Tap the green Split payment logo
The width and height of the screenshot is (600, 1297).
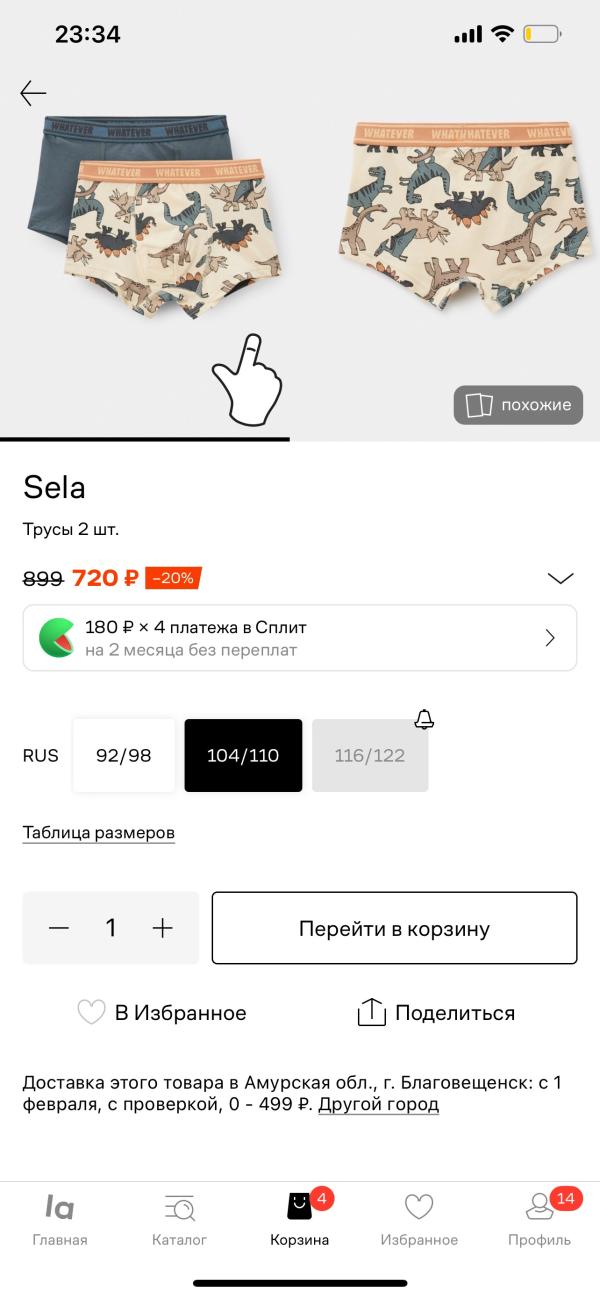(55, 637)
